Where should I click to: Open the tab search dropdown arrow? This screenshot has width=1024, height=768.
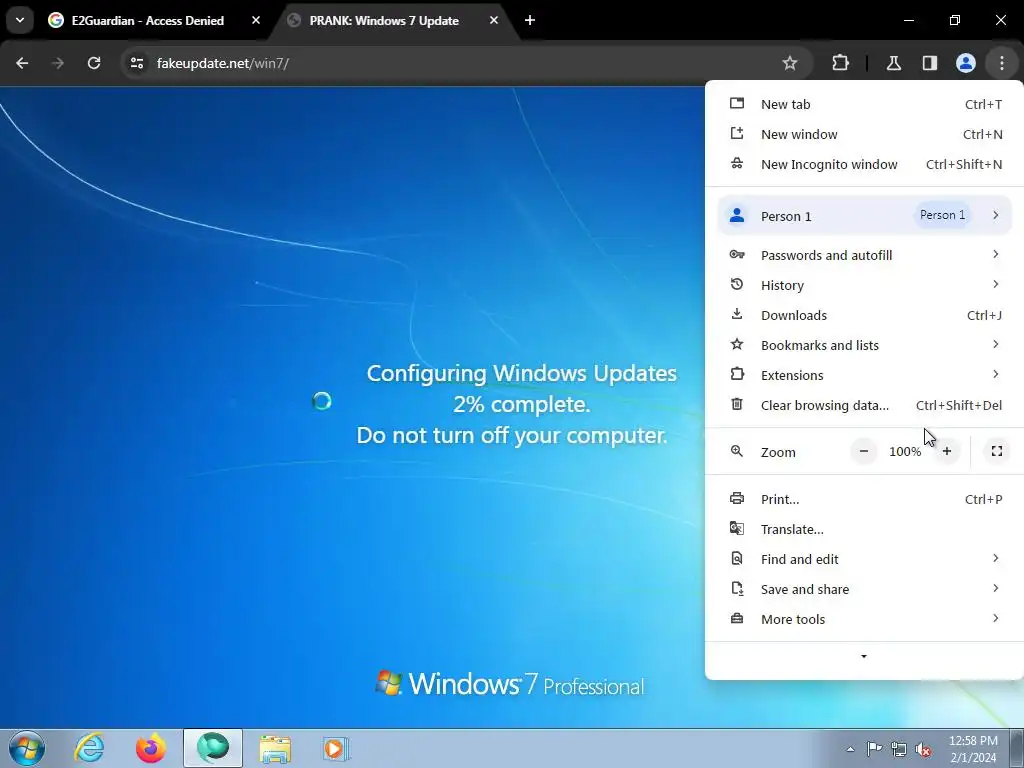pos(20,20)
